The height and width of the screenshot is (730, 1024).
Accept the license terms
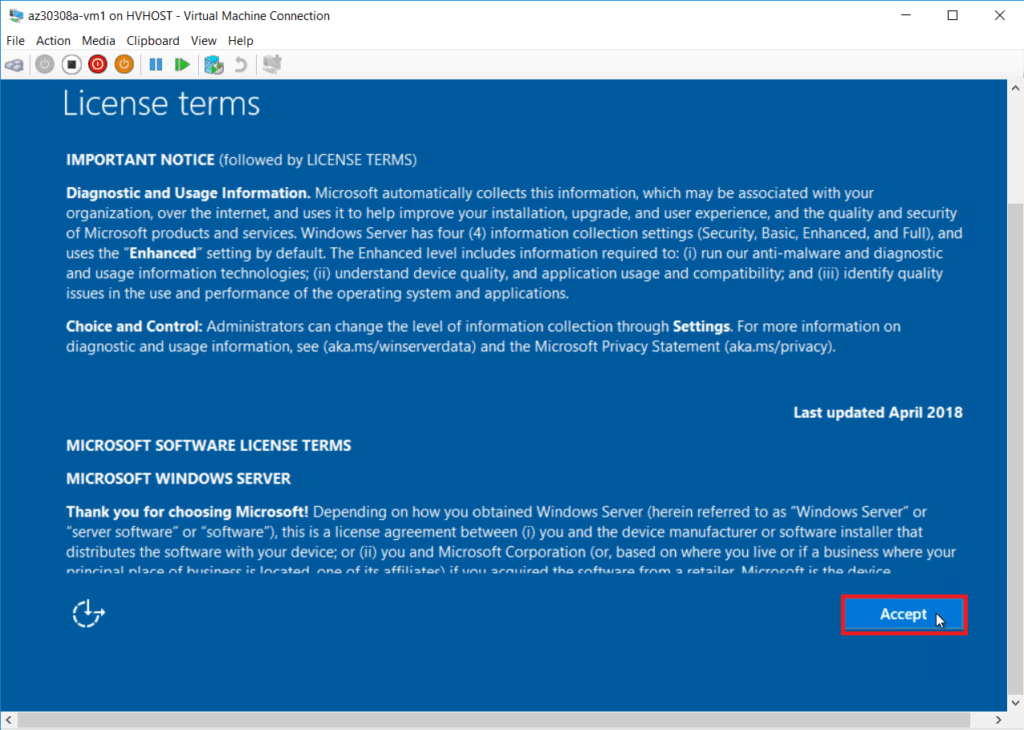(903, 614)
